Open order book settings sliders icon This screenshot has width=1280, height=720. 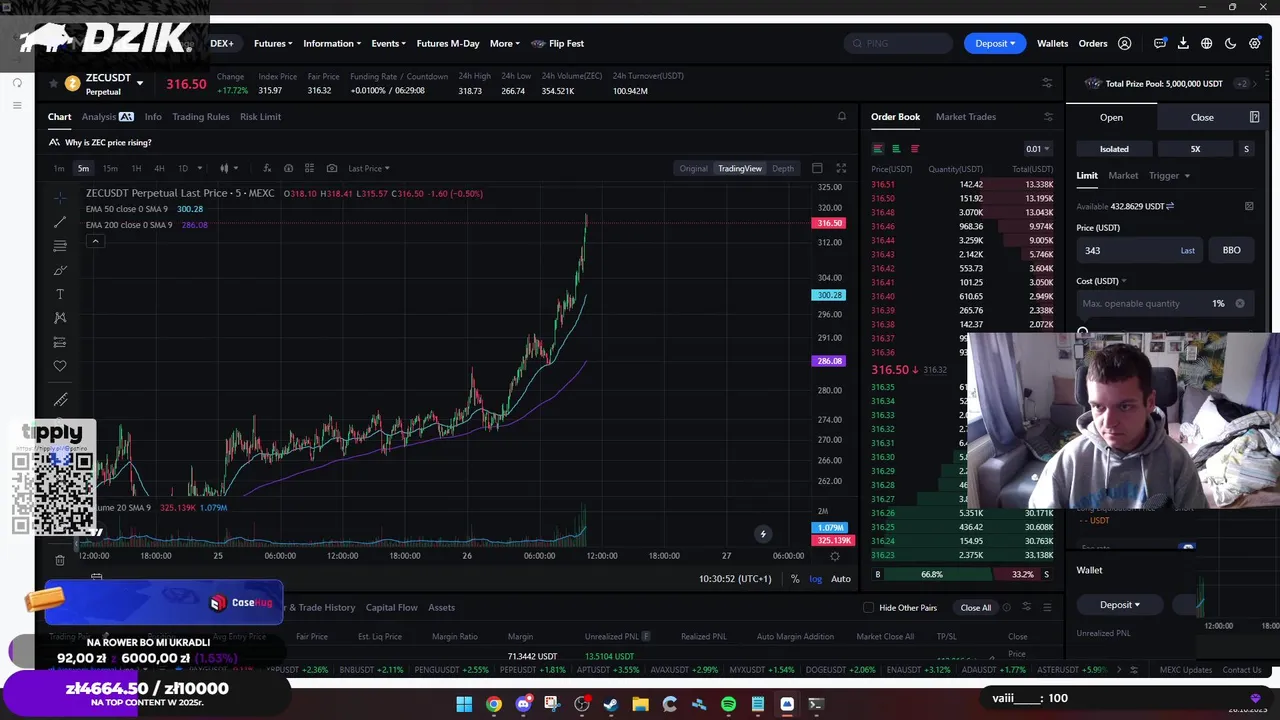(x=1048, y=117)
